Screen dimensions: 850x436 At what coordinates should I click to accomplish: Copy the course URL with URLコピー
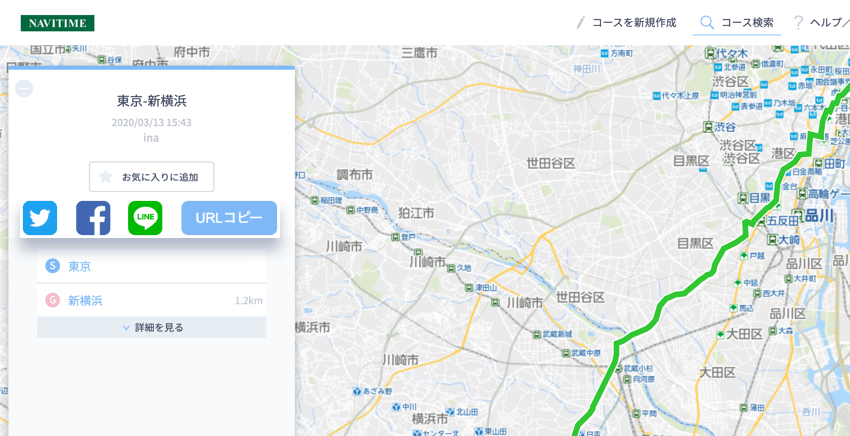pos(229,218)
